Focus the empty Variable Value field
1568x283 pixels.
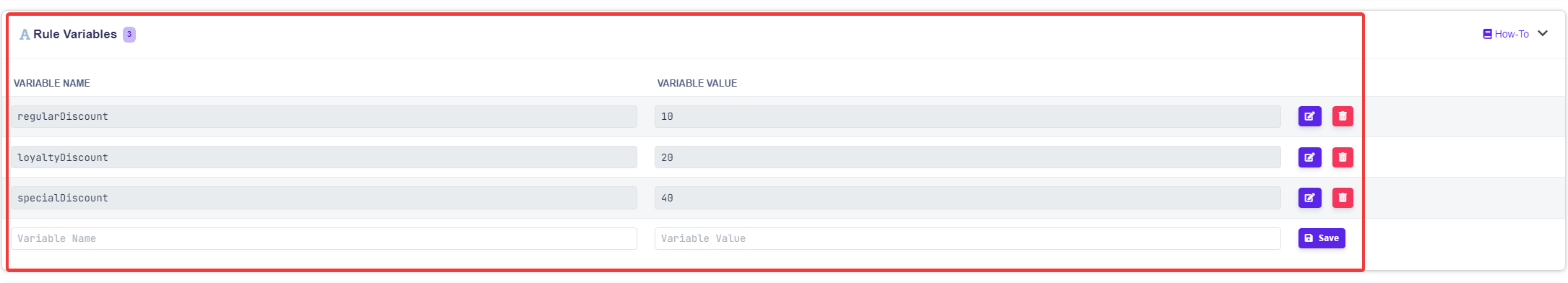point(968,238)
